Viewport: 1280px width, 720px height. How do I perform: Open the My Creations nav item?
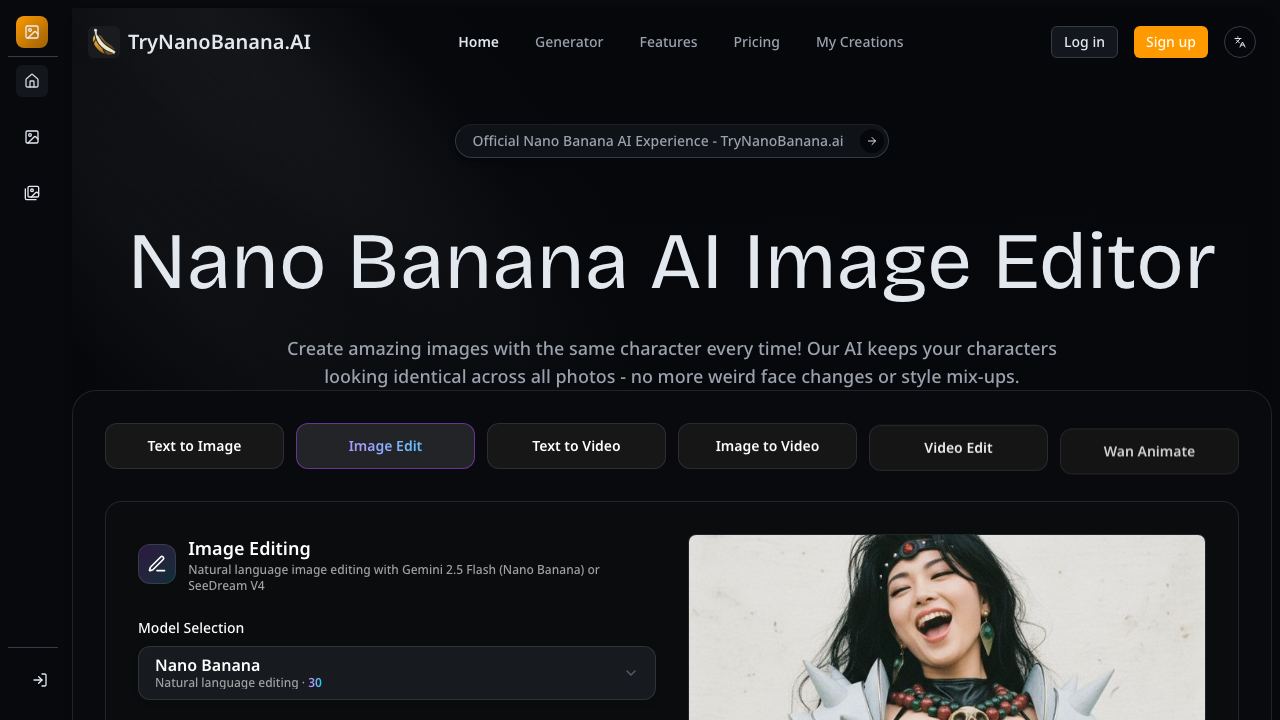tap(860, 42)
